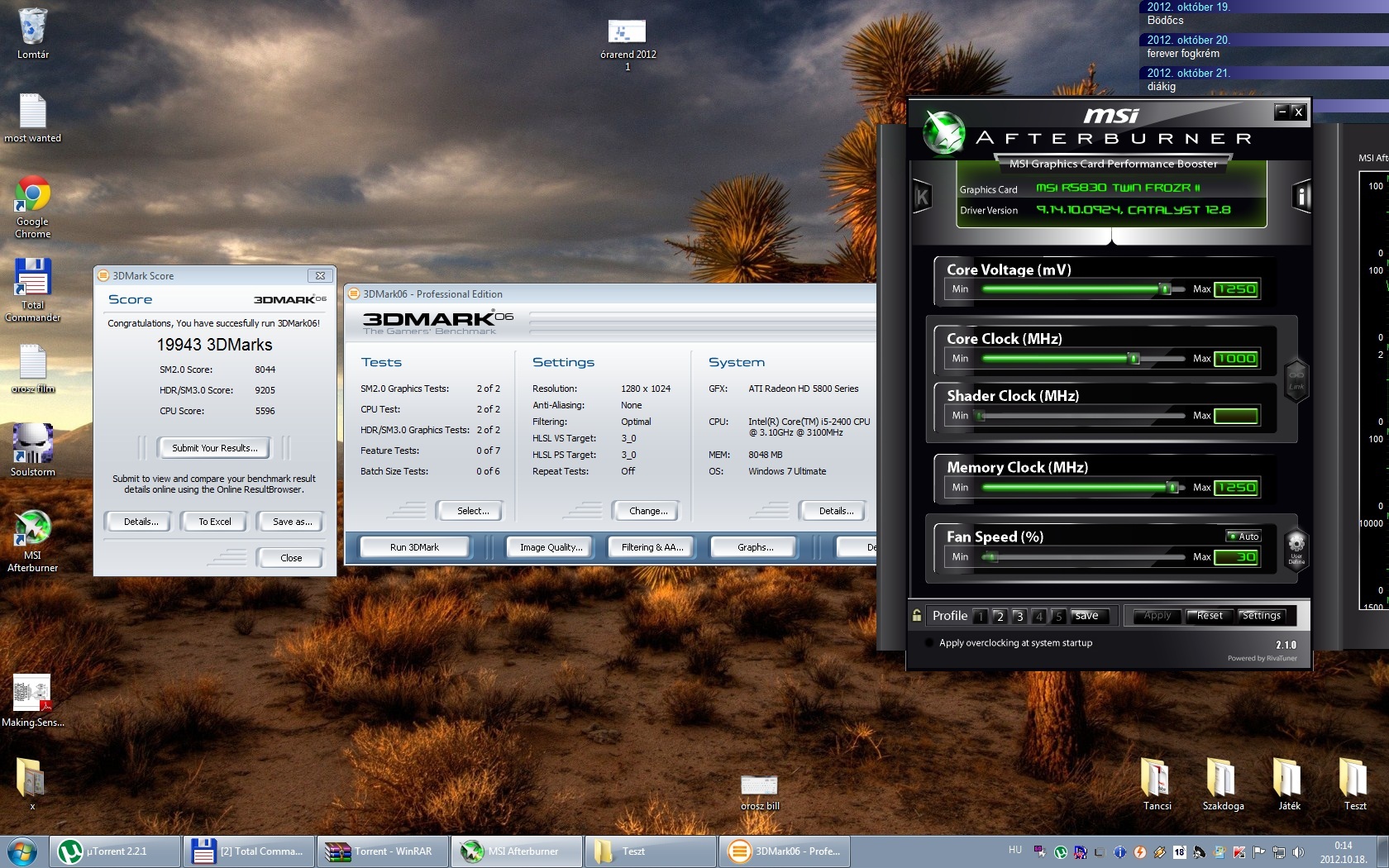Image resolution: width=1389 pixels, height=868 pixels.
Task: Launch the Soulstorm game shortcut
Action: click(32, 451)
